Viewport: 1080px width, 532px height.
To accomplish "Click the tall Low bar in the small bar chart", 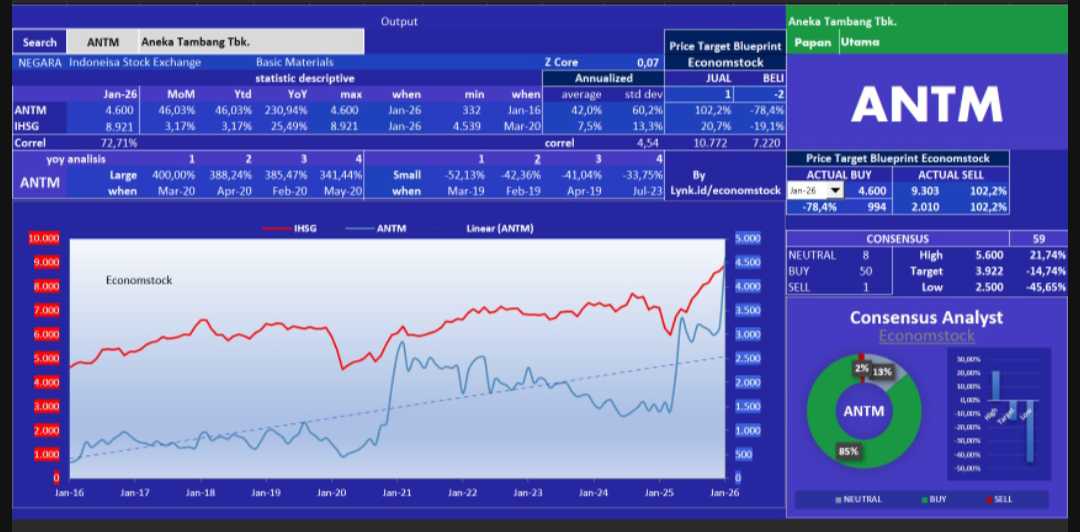I will click(x=1030, y=432).
